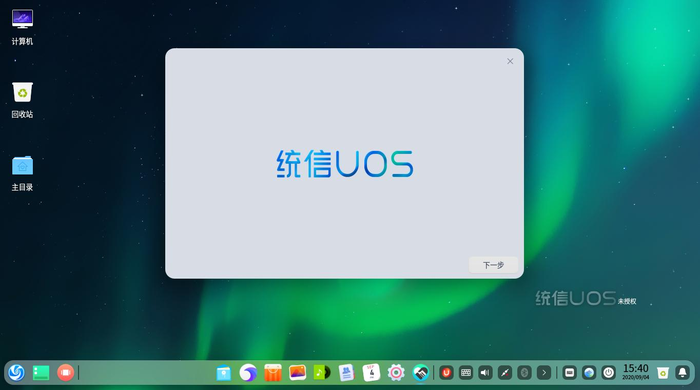Click the red screen recorder dock icon
This screenshot has width=700, height=390.
(65, 373)
